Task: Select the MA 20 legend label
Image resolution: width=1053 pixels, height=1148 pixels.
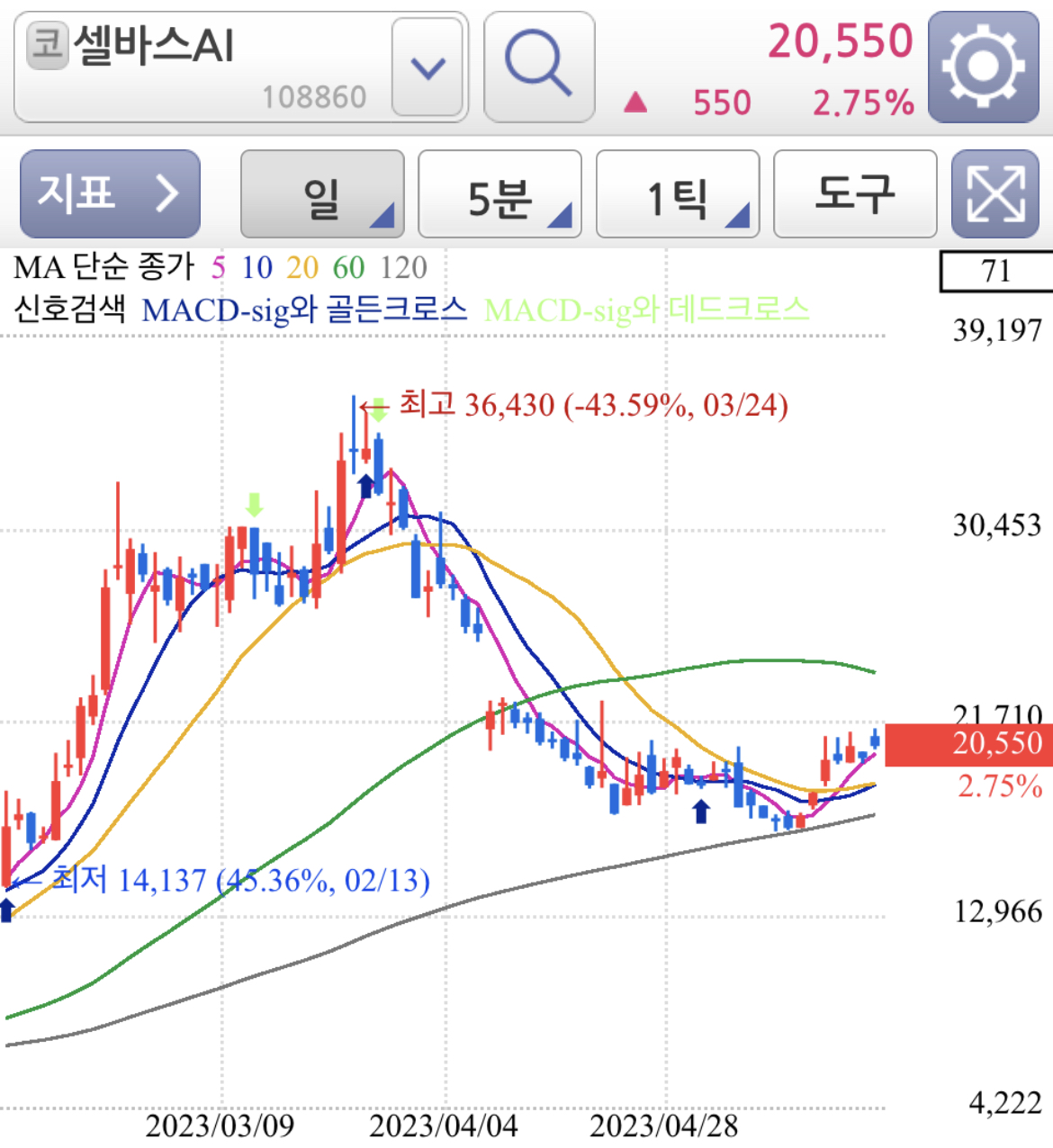Action: coord(302,267)
